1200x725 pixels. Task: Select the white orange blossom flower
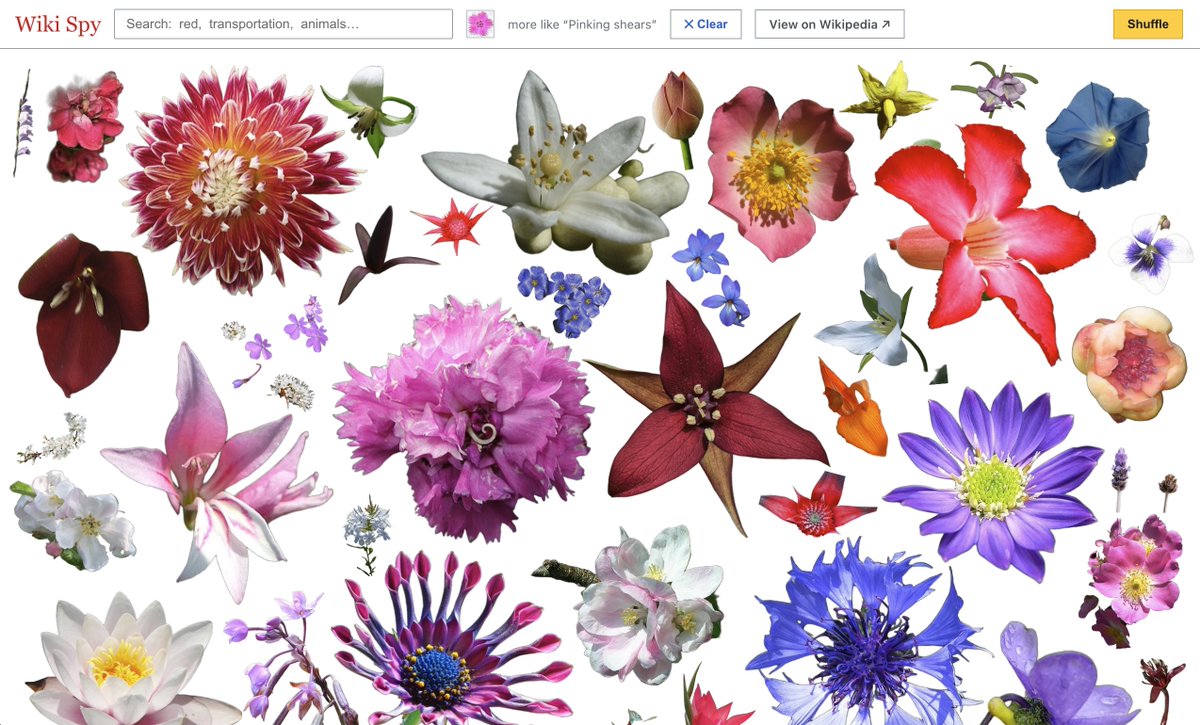point(557,170)
